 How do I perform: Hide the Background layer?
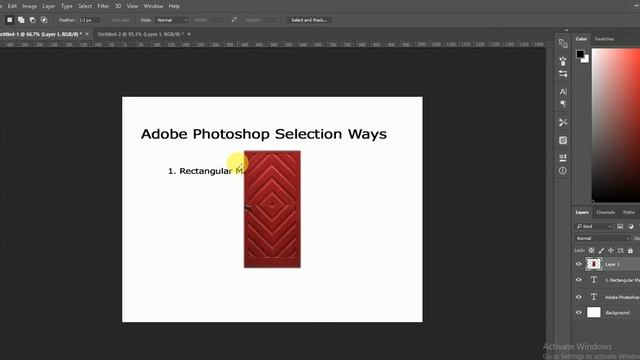(x=578, y=313)
